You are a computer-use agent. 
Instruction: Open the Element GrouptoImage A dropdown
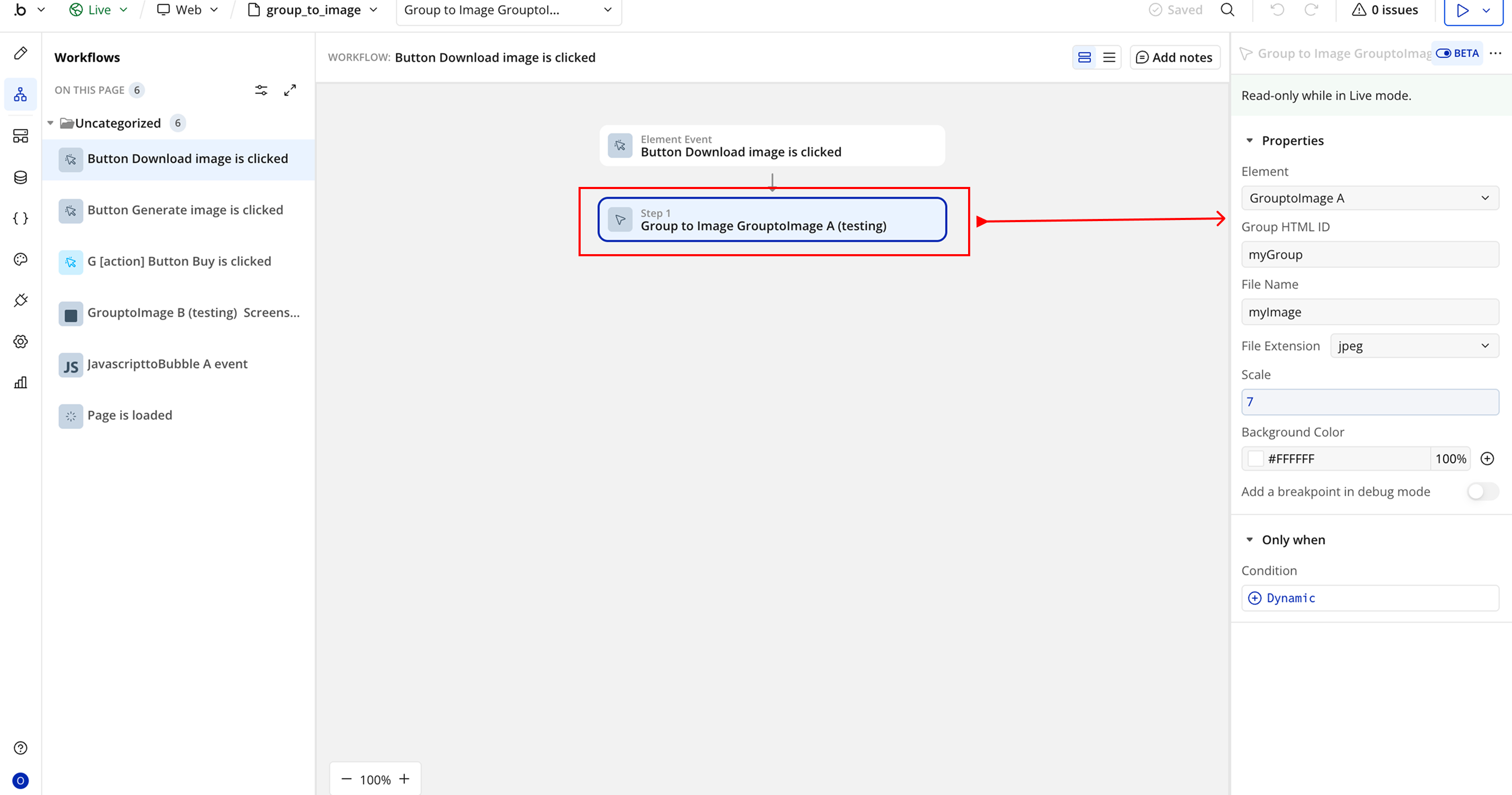tap(1369, 198)
